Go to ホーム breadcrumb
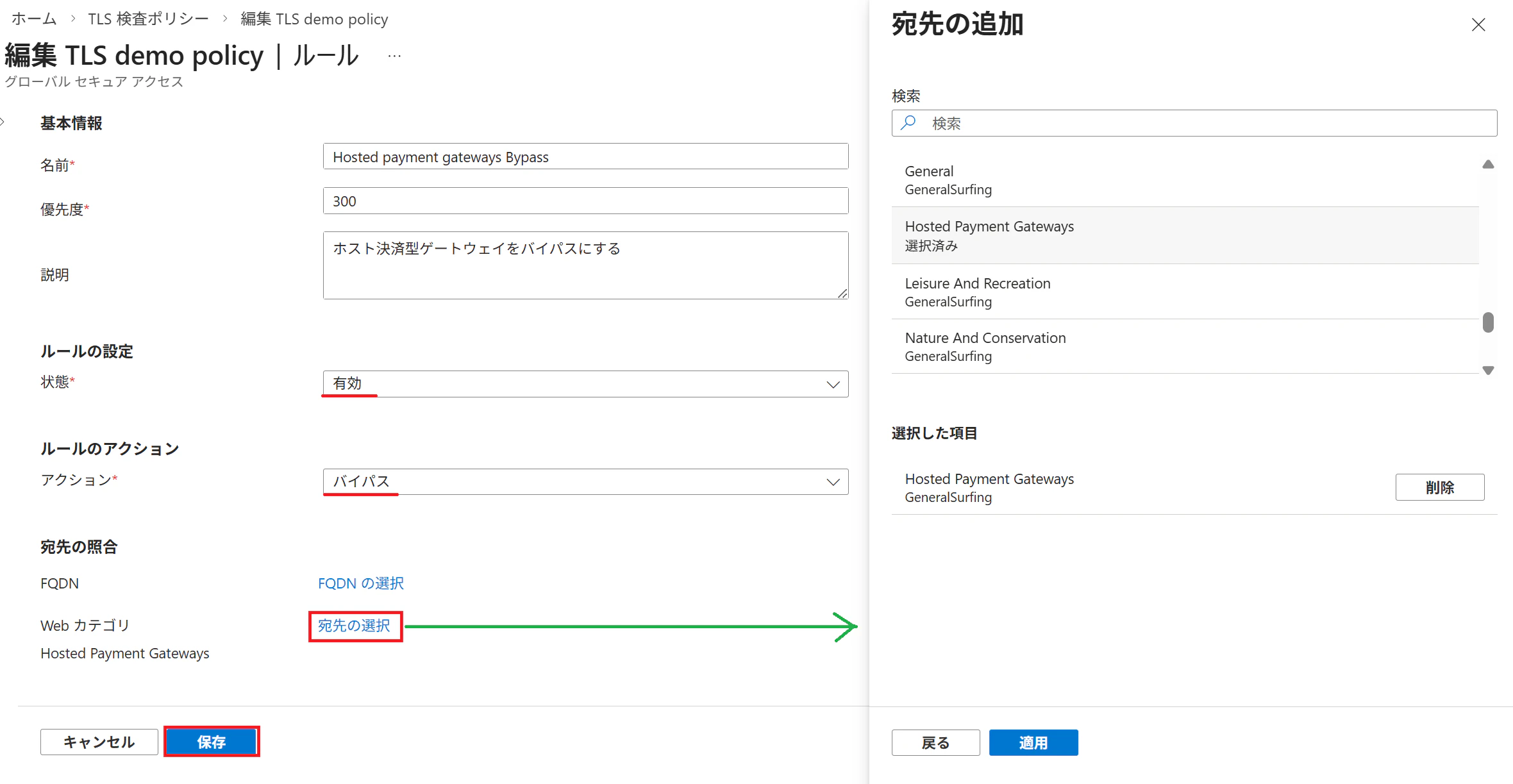 (x=35, y=19)
